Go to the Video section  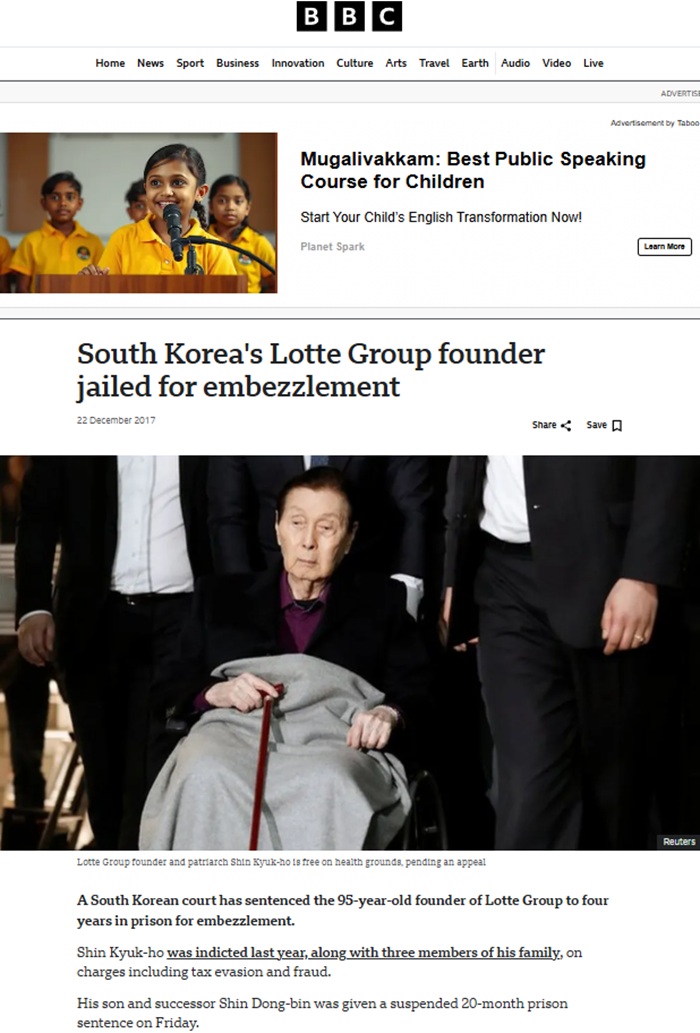(x=556, y=63)
